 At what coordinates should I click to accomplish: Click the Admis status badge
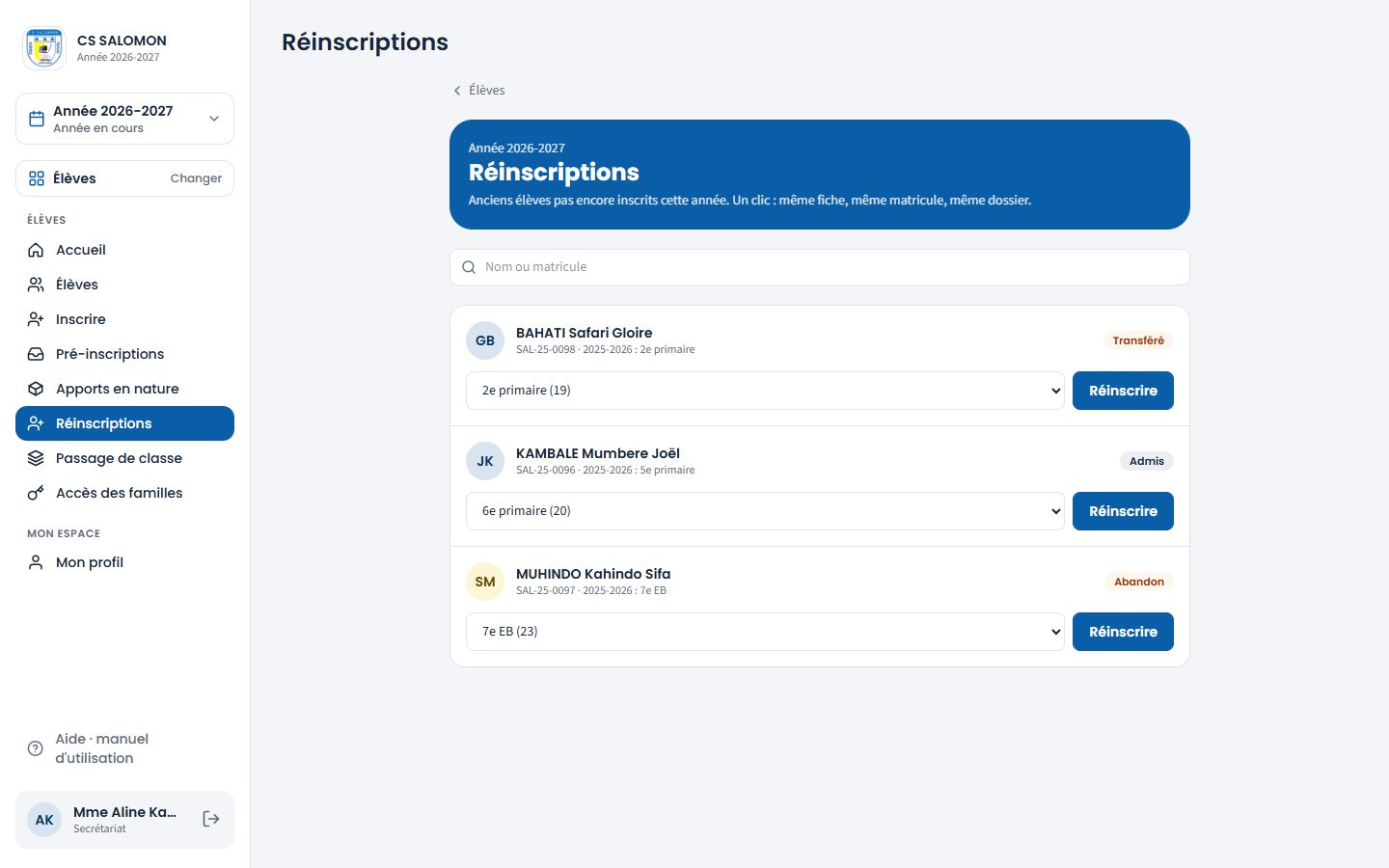point(1147,461)
